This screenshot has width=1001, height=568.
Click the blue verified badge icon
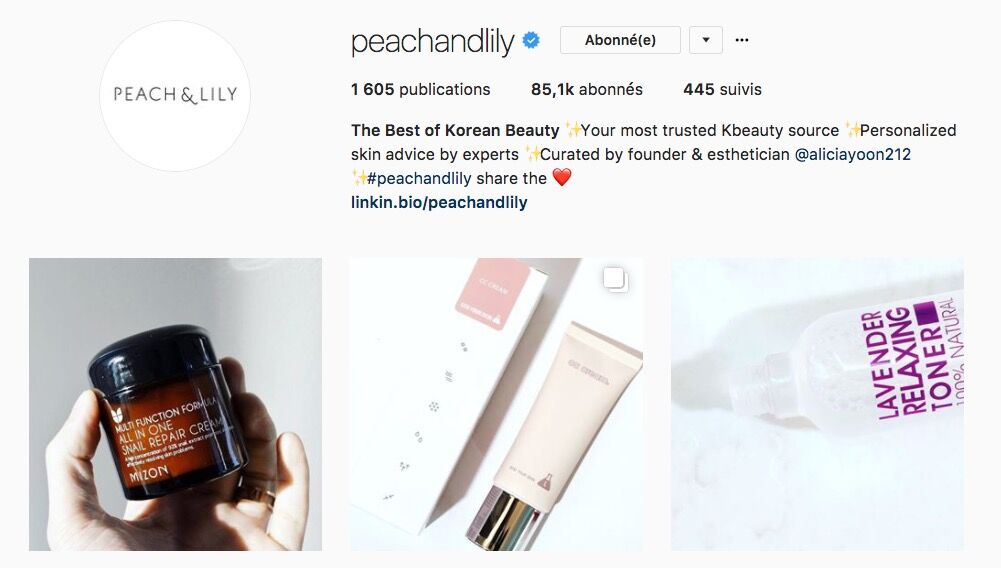tap(531, 40)
